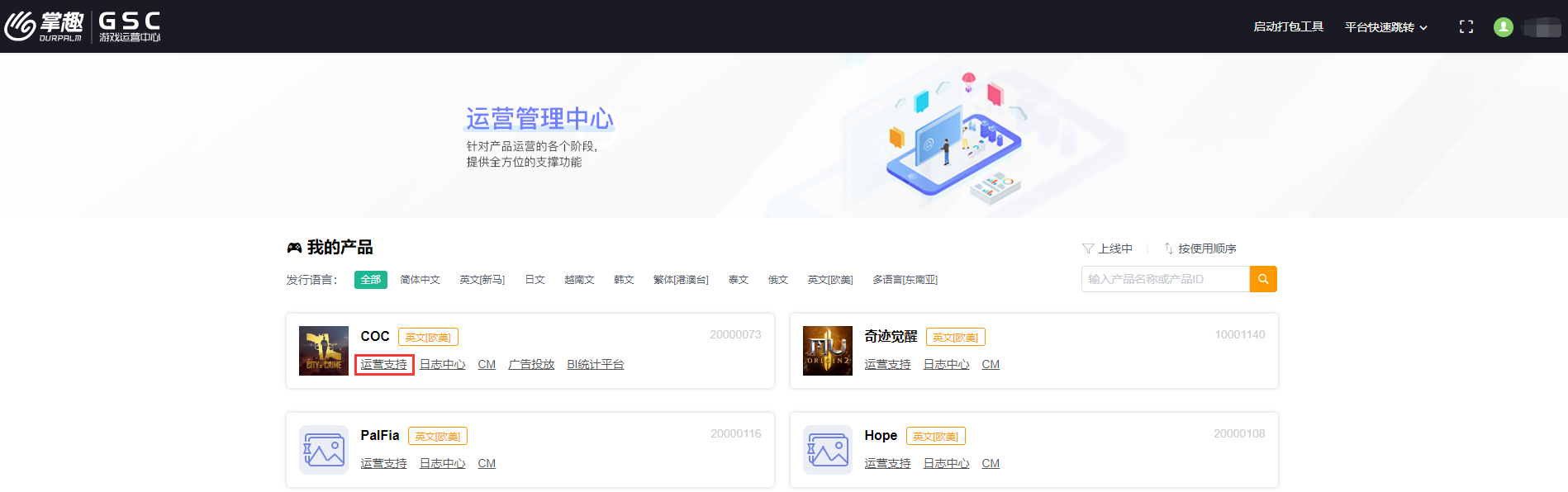Screen dimensions: 1568x492
Task: Open 启动打包工具 in the header
Action: pos(1288,27)
